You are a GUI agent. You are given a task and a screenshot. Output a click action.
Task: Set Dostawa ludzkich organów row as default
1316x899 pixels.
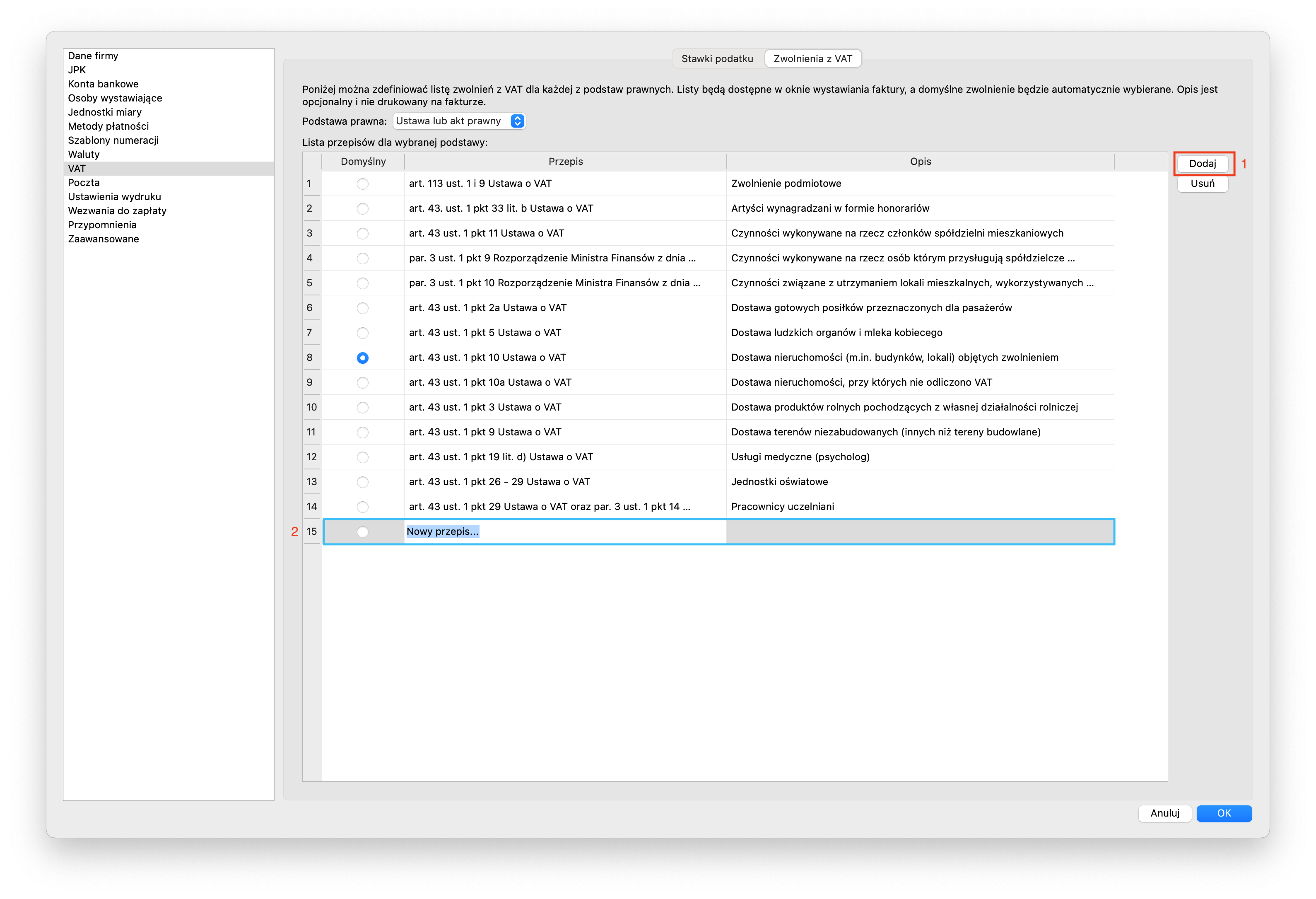coord(362,333)
